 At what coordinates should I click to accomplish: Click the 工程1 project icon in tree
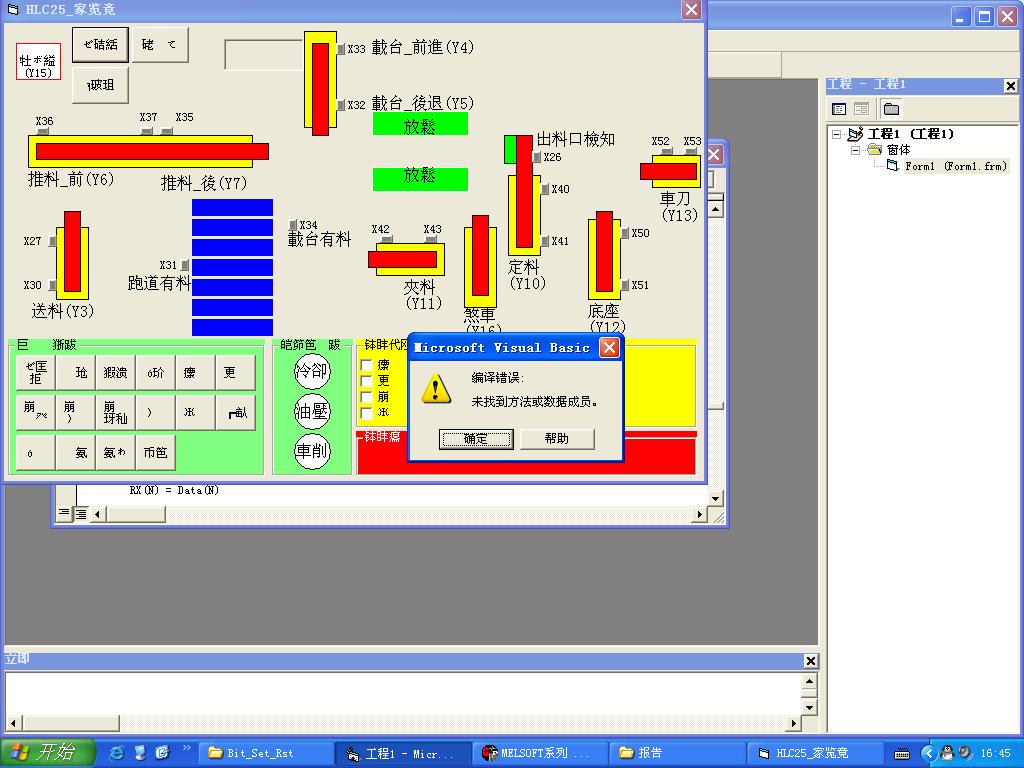[855, 134]
